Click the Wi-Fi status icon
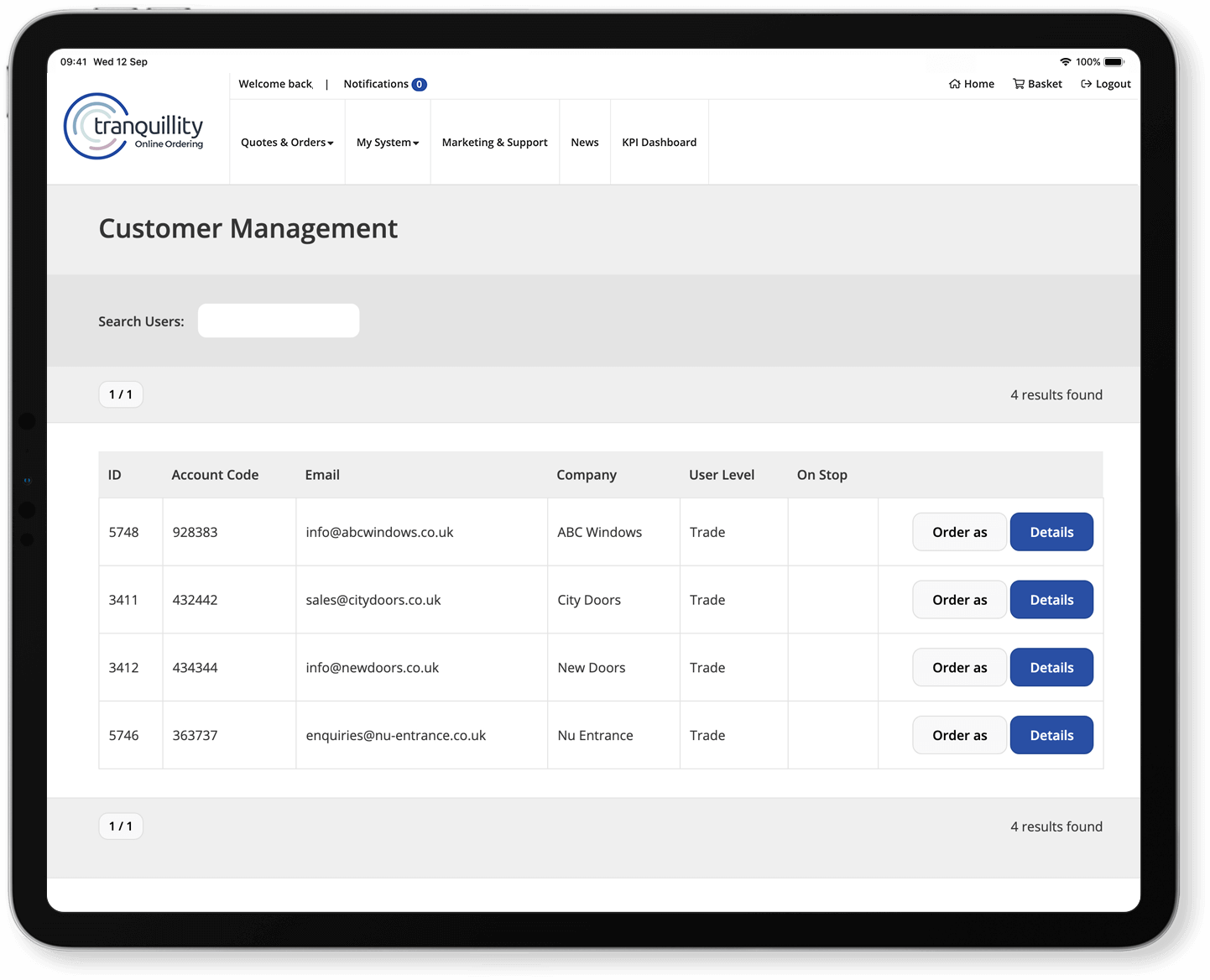Viewport: 1210px width, 980px height. [x=1066, y=62]
